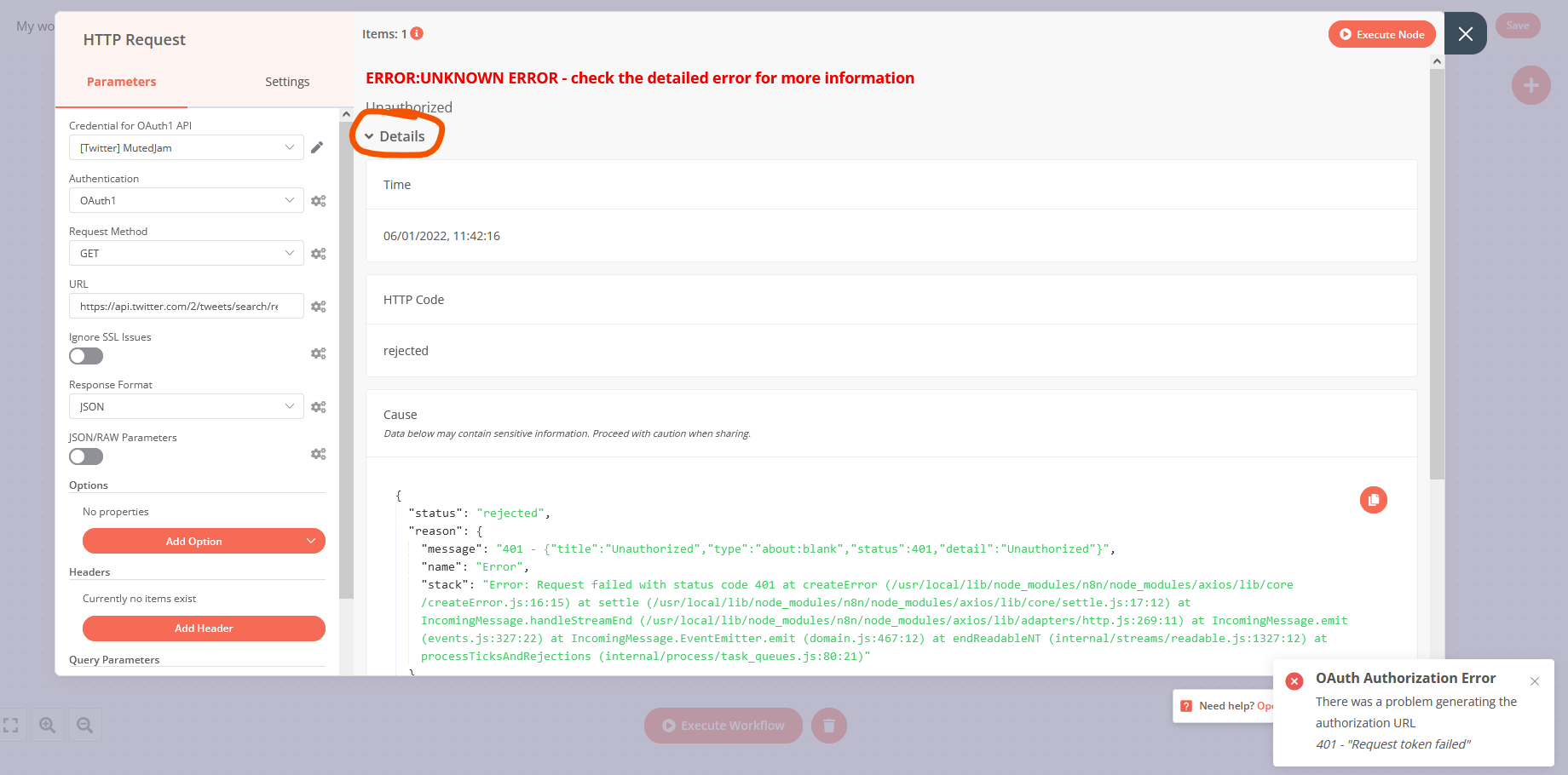Collapse the Details section
1568x775 pixels.
(397, 135)
